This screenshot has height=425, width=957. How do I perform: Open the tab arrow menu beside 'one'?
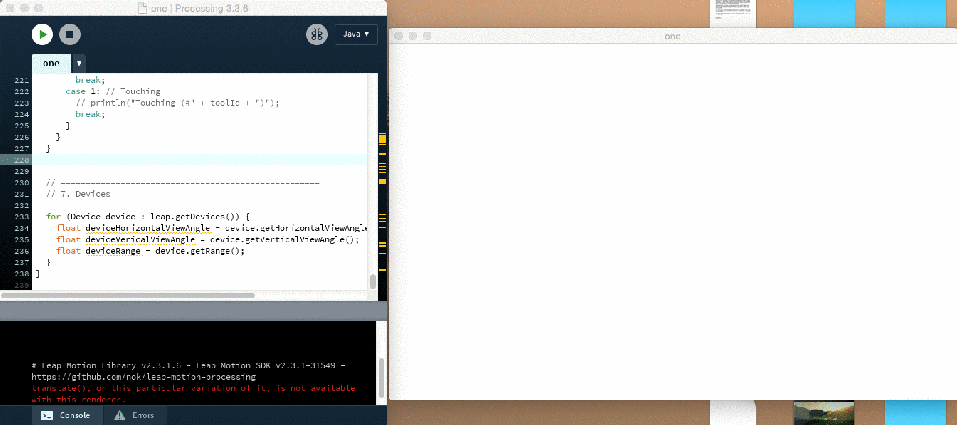click(79, 63)
